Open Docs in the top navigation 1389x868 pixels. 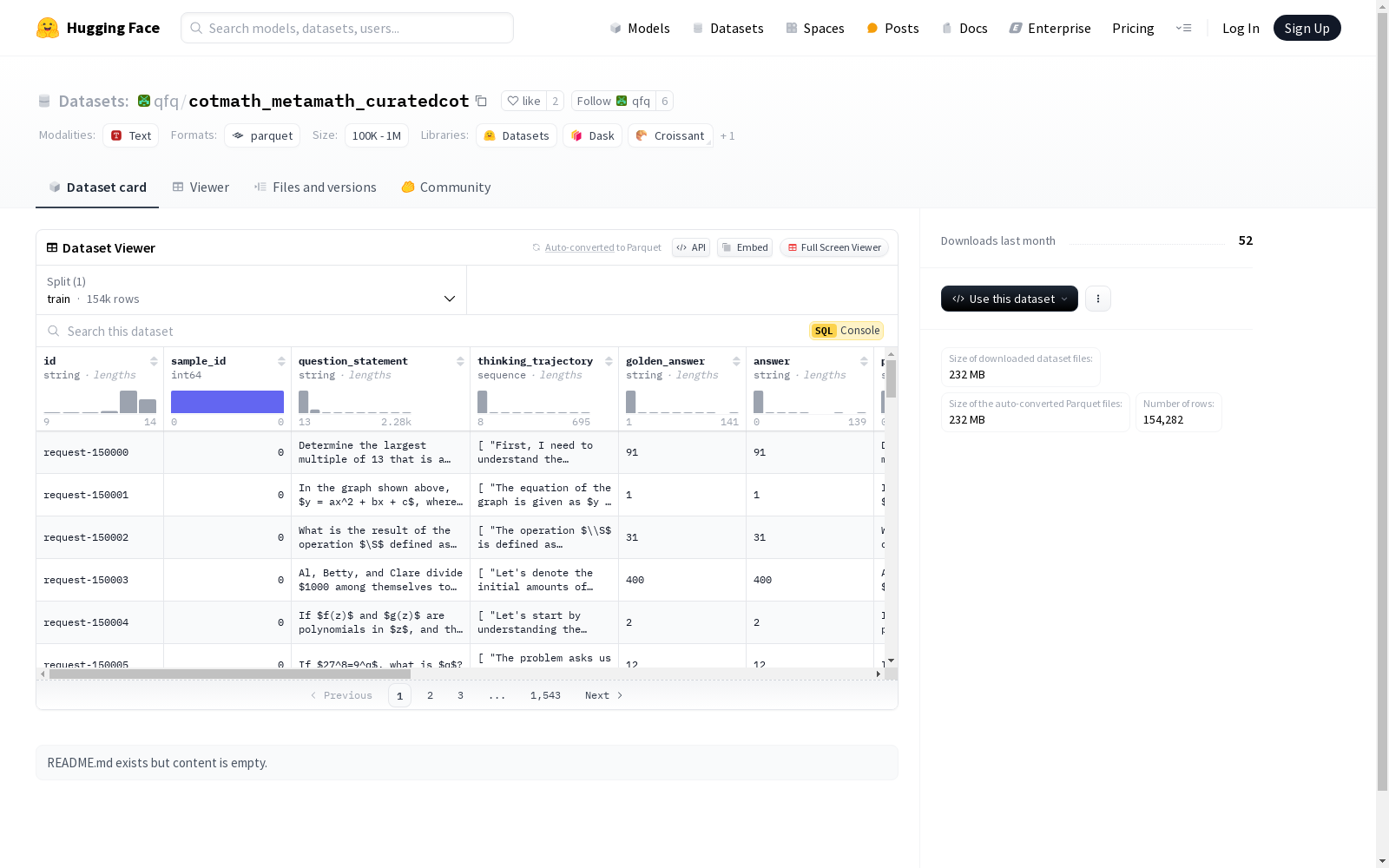click(964, 28)
